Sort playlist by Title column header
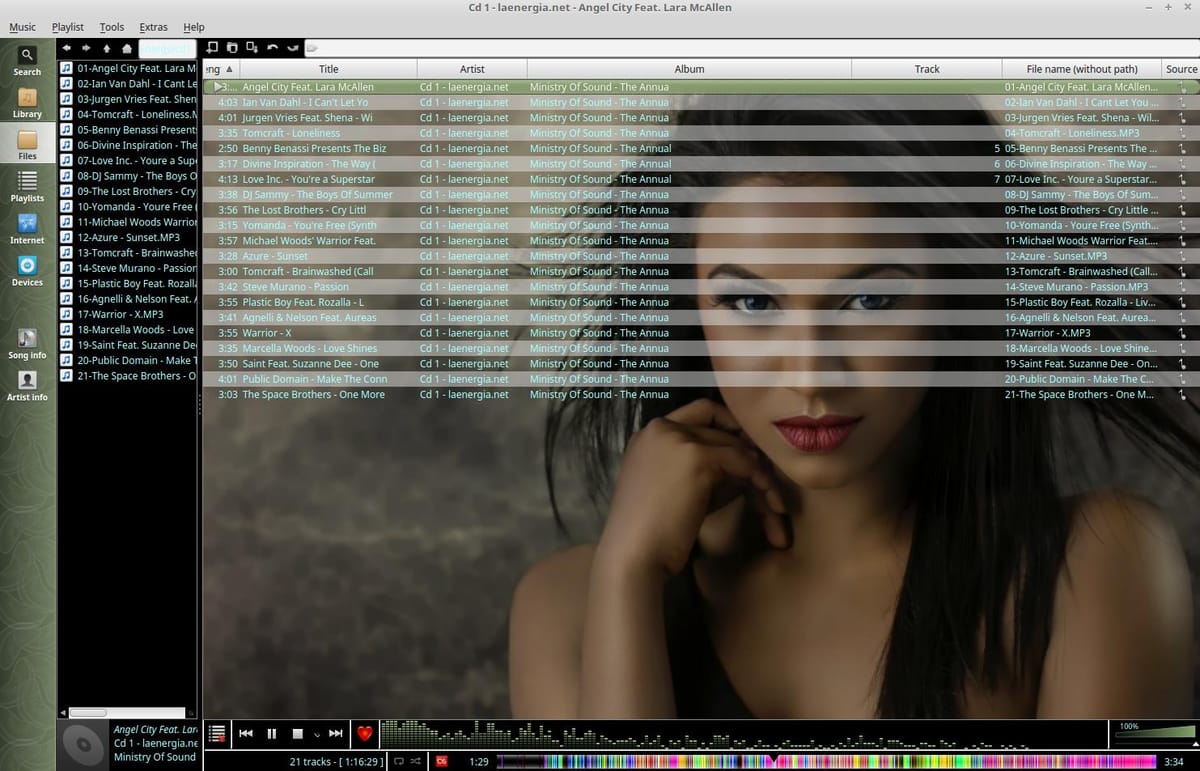 pos(328,69)
